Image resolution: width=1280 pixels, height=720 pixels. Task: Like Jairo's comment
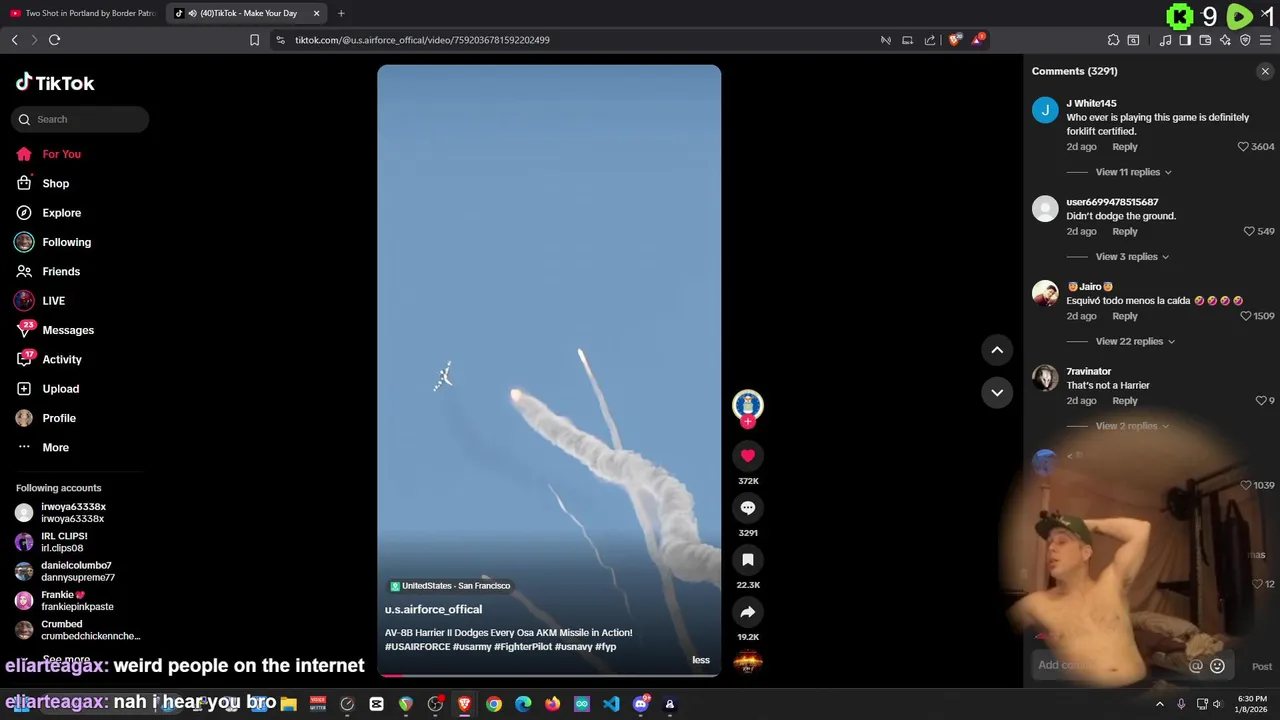tap(1246, 316)
